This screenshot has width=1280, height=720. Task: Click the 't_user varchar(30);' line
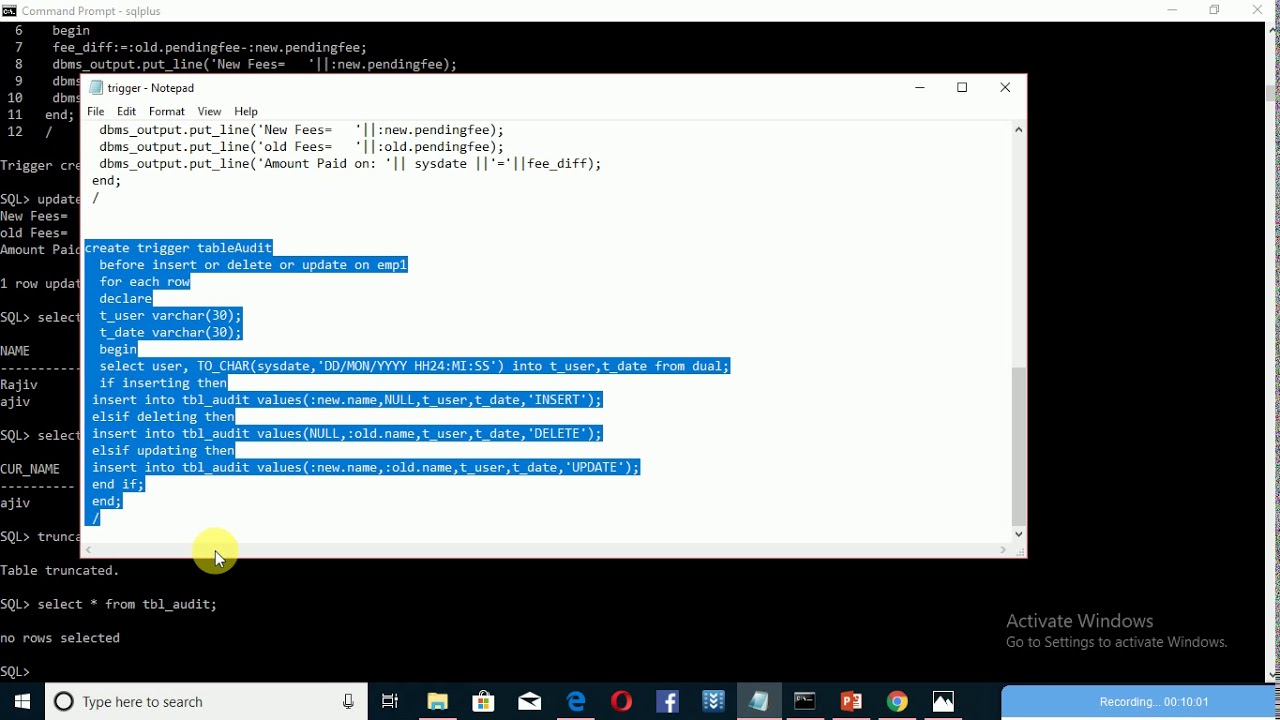(170, 315)
